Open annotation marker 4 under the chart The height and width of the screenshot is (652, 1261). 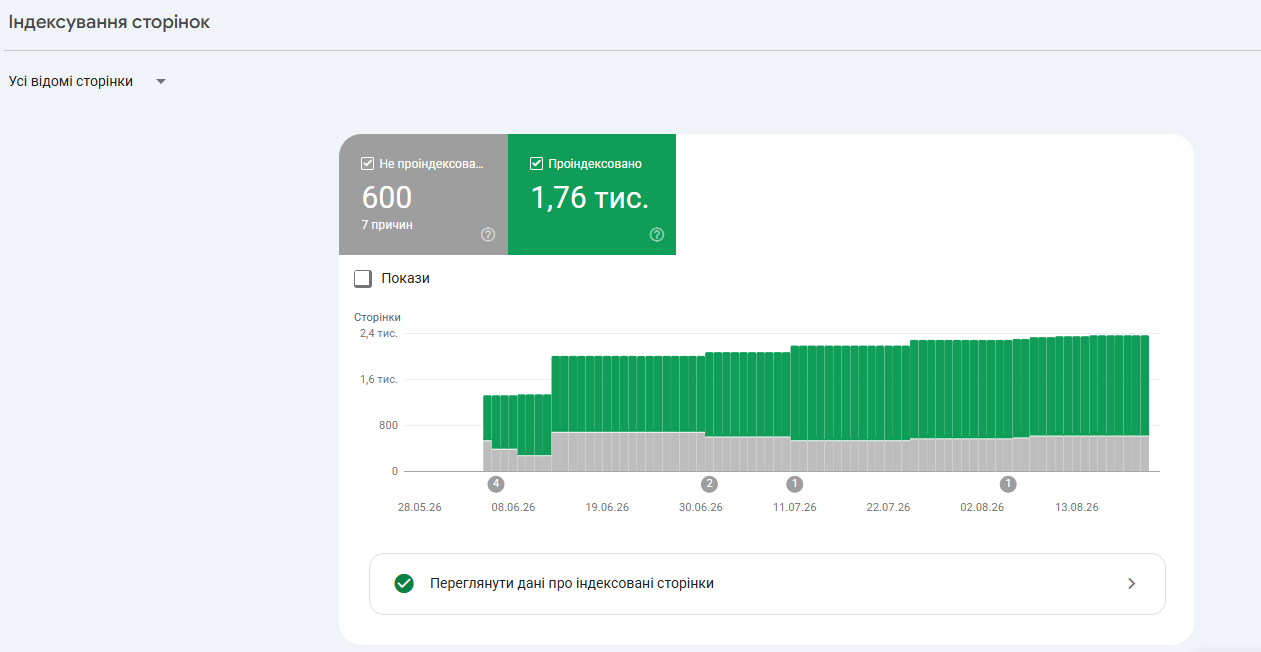[x=496, y=484]
